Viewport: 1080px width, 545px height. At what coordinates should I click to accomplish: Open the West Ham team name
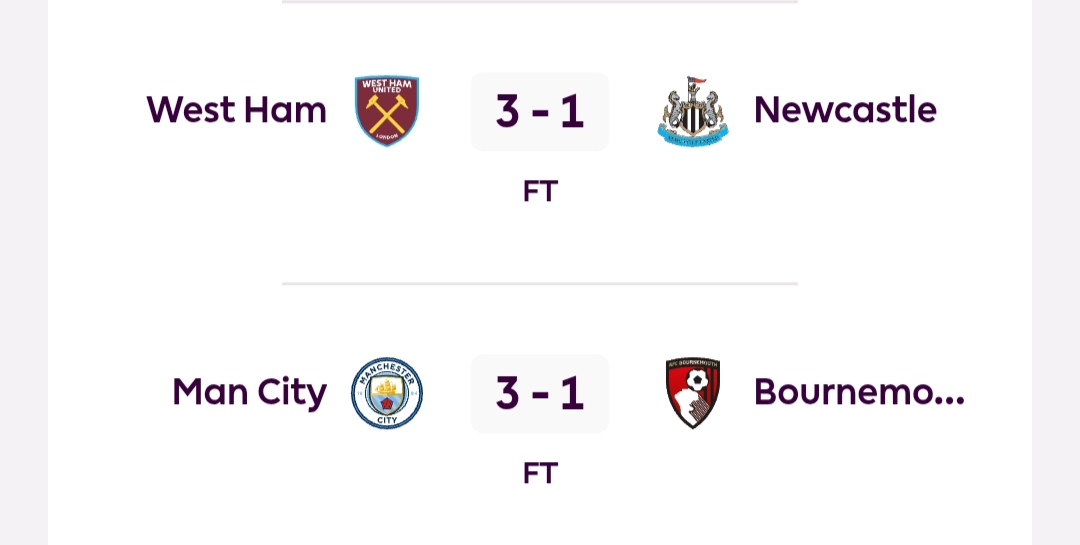pyautogui.click(x=237, y=110)
